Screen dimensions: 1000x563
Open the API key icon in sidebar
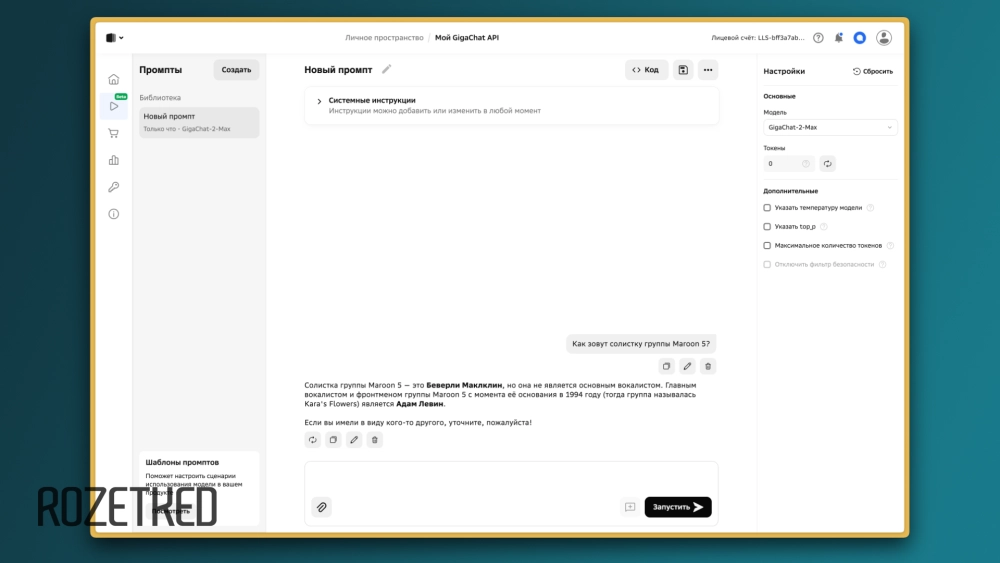[113, 187]
